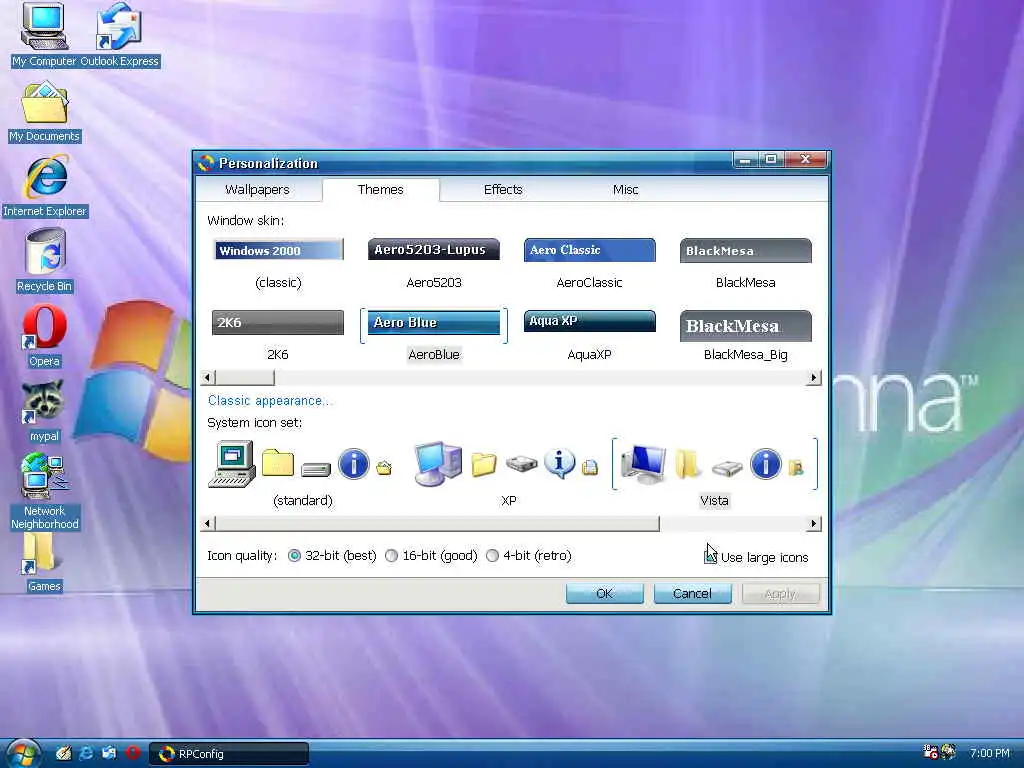Click skin list scroll right arrow

[814, 377]
